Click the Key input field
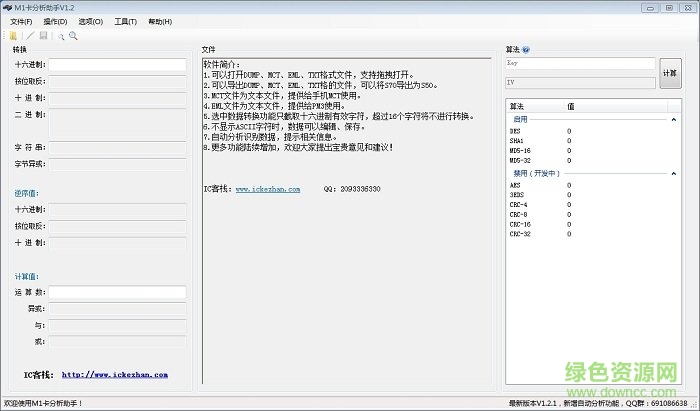The width and height of the screenshot is (700, 411). 580,64
